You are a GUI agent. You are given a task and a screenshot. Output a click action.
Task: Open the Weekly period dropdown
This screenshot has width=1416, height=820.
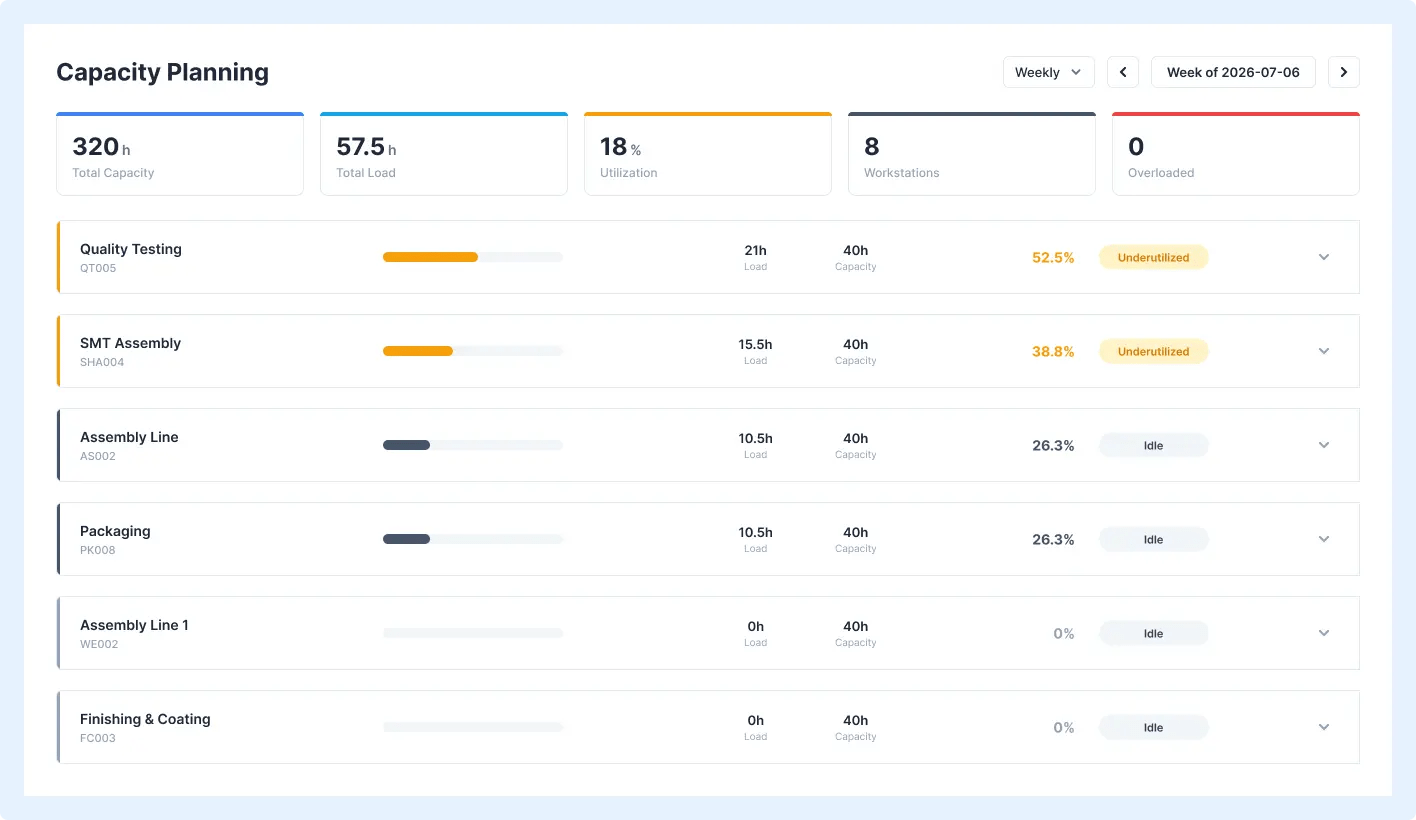coord(1049,72)
